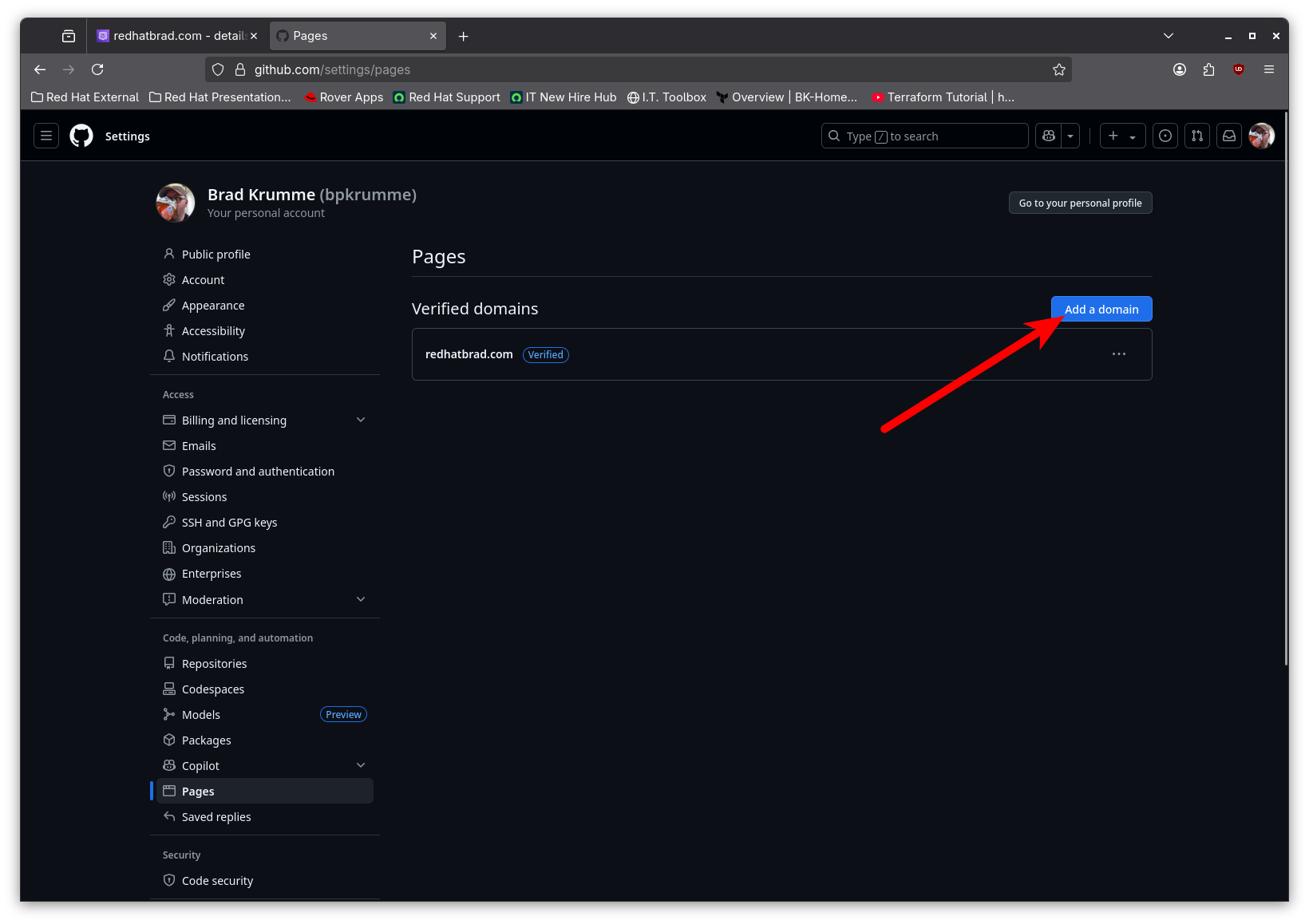Open the Issues icon in GitHub header
The width and height of the screenshot is (1309, 924).
tap(1165, 136)
